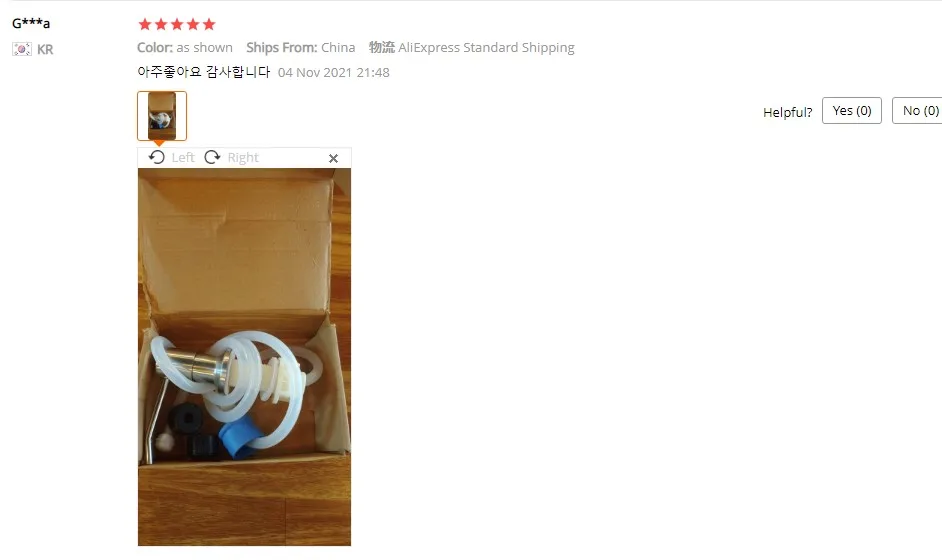The width and height of the screenshot is (942, 560).
Task: Select the 'Right' rotate label
Action: pyautogui.click(x=243, y=157)
